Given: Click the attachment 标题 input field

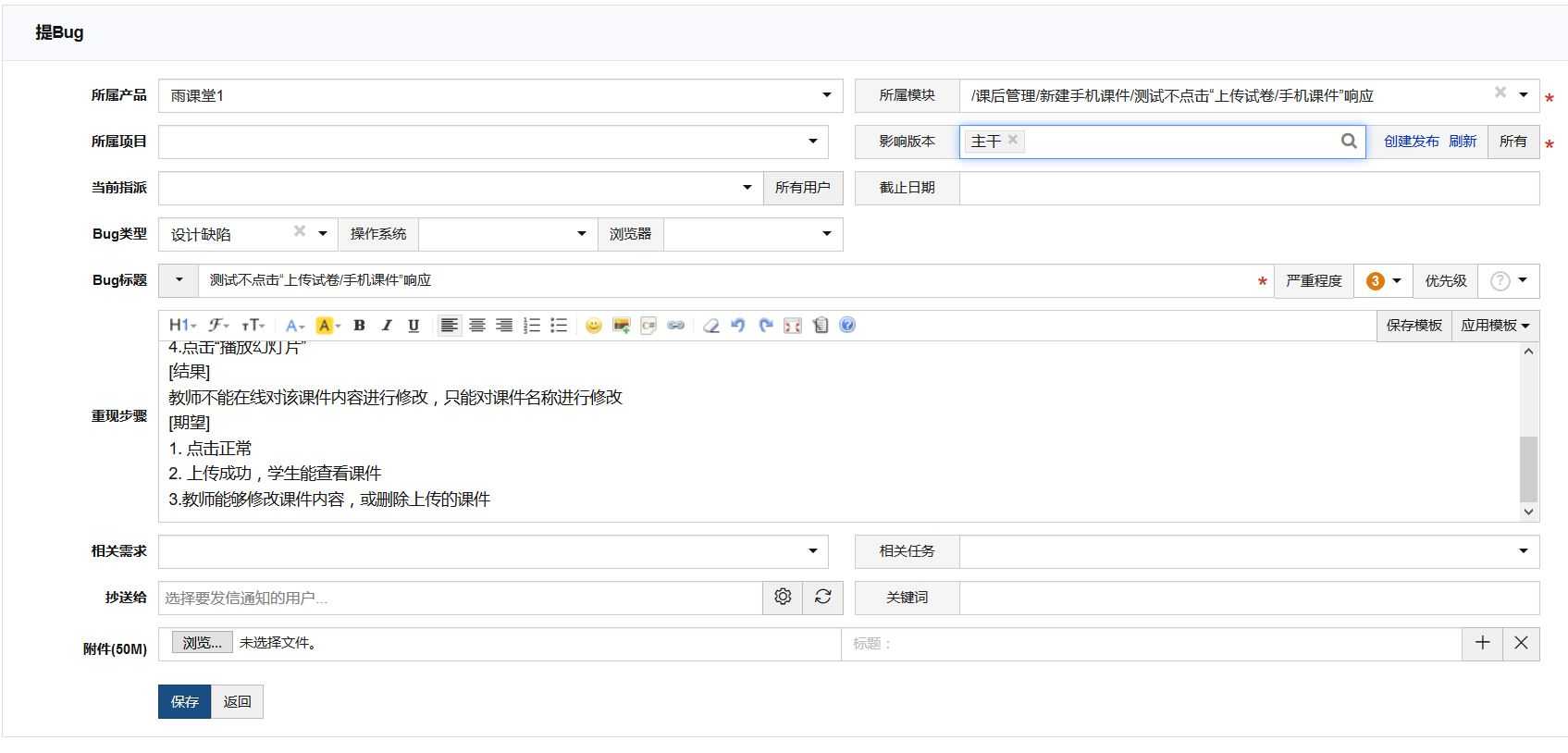Looking at the screenshot, I should pos(1152,644).
